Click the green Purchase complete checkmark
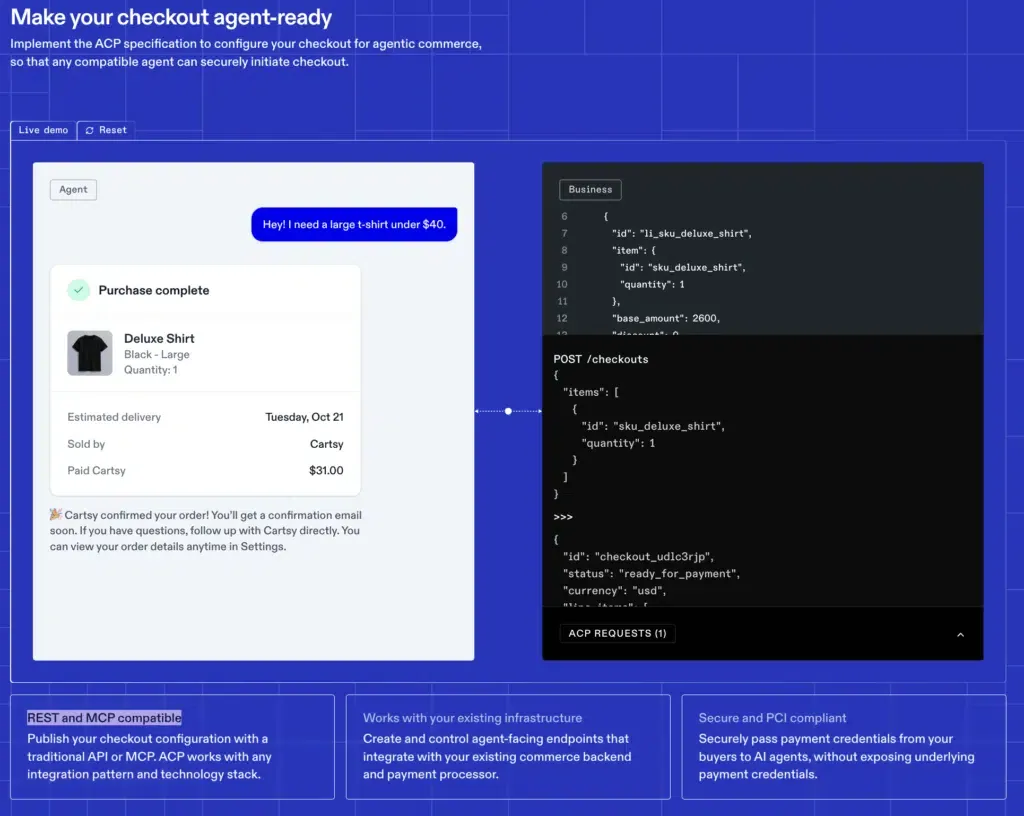Screen dimensions: 1024x816 point(79,290)
